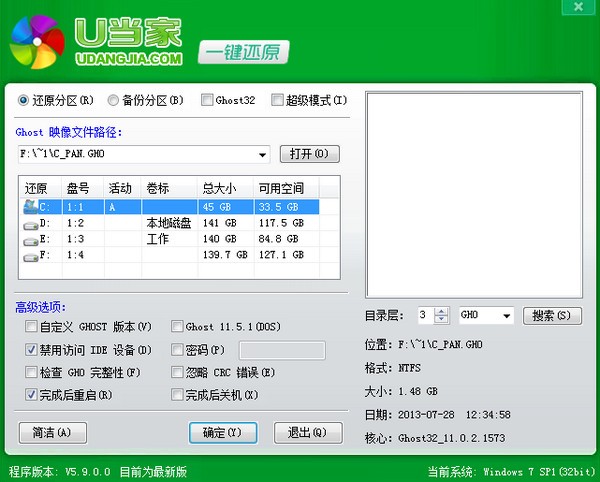Uncheck 完成后重启(R) option
This screenshot has height=482, width=600.
click(x=31, y=394)
